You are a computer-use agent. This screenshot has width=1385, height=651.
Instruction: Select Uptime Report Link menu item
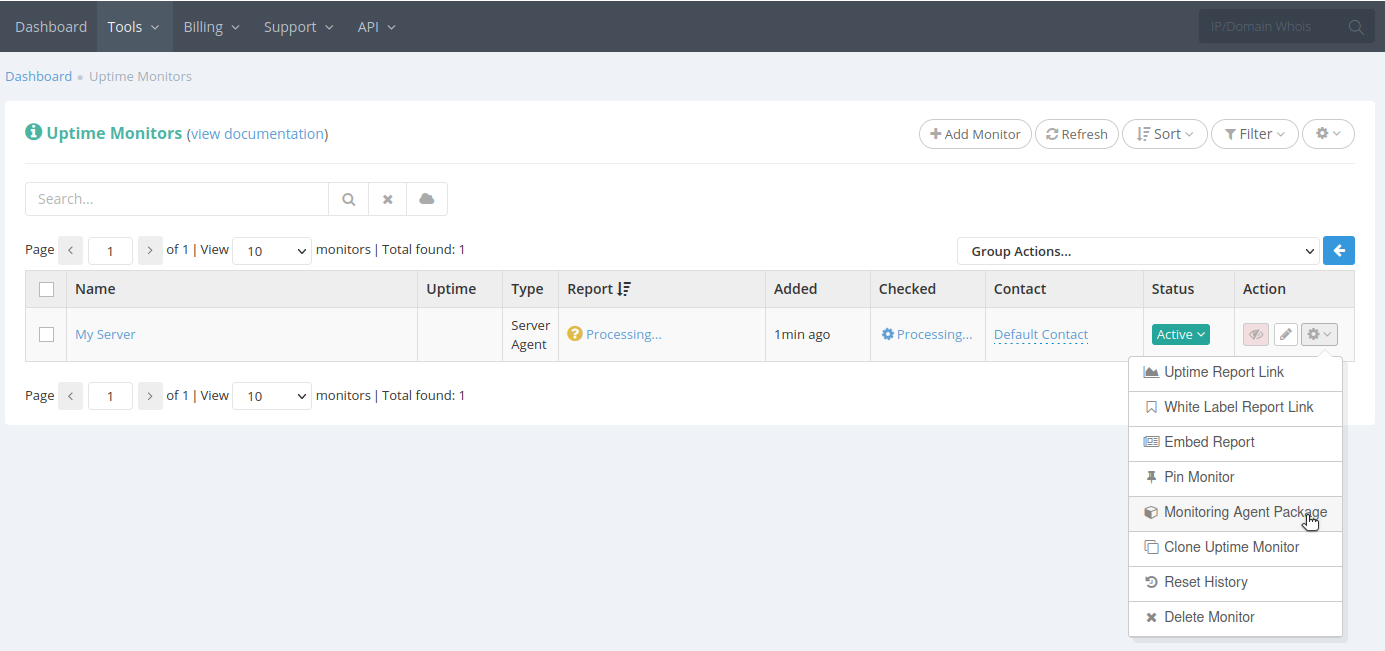point(1235,373)
